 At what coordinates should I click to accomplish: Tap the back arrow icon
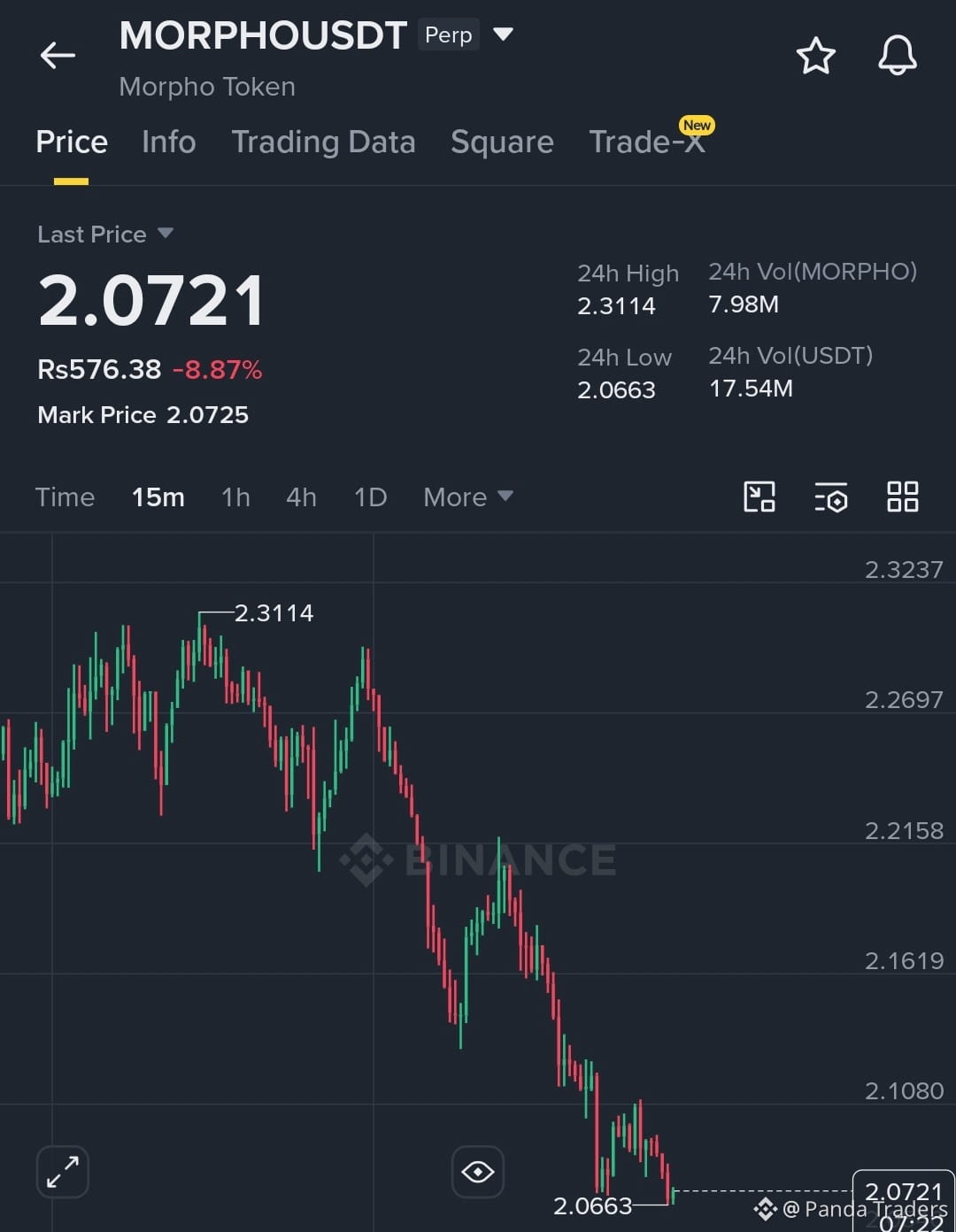pos(58,56)
